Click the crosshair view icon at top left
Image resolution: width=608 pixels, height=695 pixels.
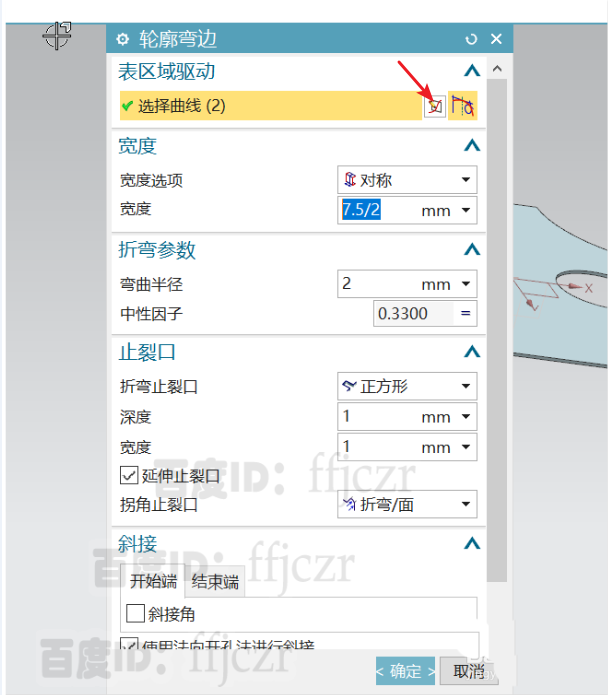[x=58, y=35]
